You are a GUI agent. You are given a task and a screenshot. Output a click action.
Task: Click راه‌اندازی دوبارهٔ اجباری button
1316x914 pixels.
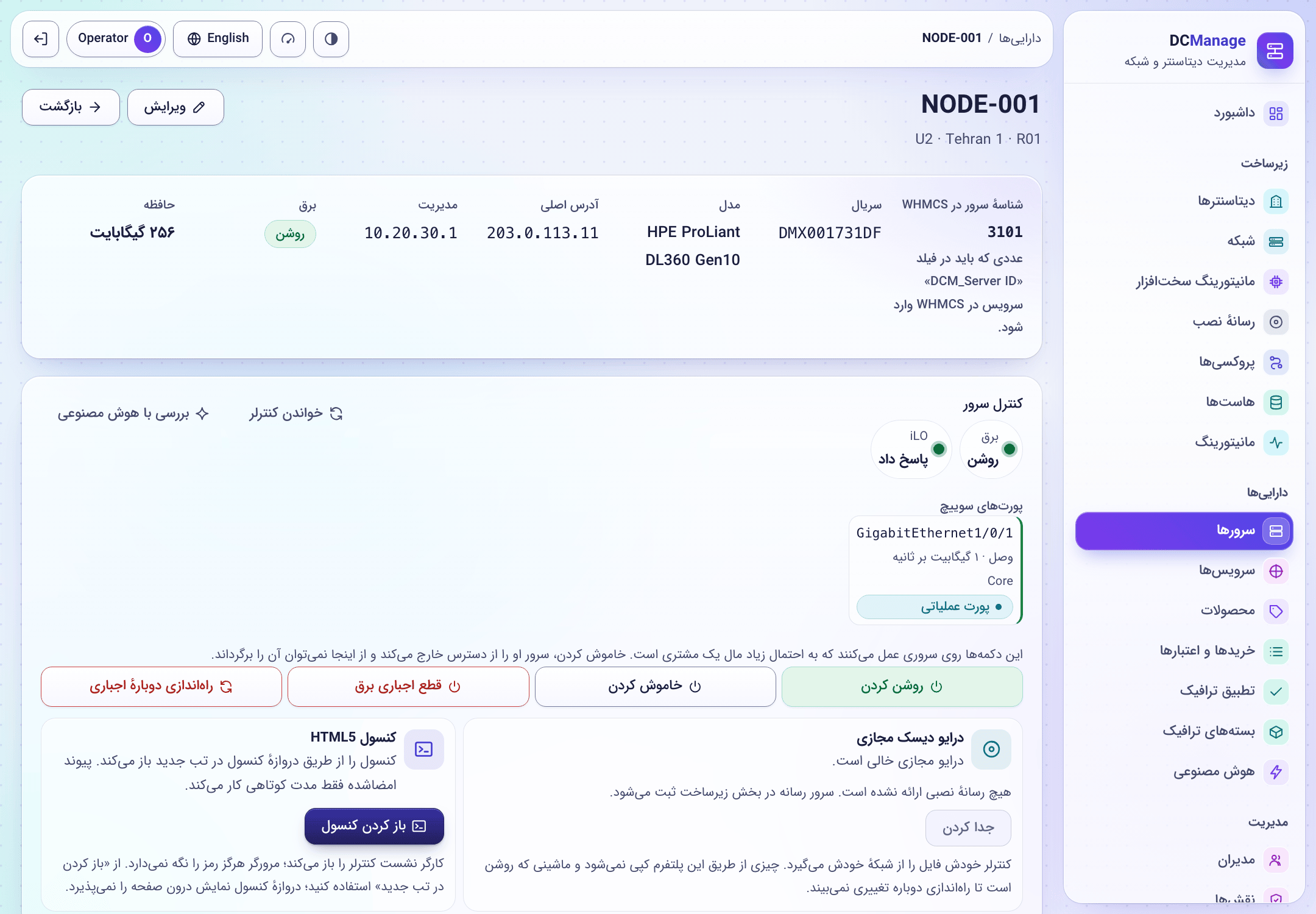(161, 687)
